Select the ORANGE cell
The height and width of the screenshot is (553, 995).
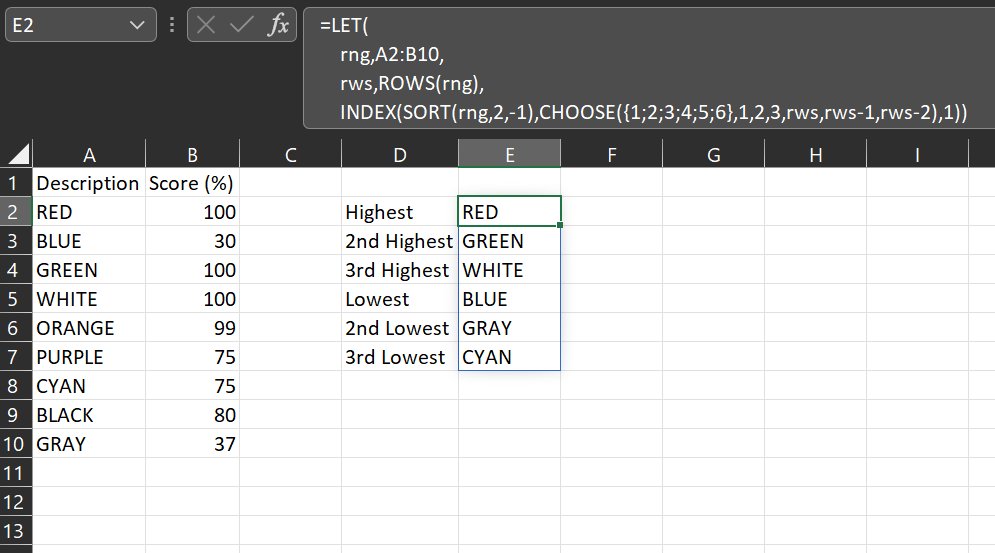89,328
